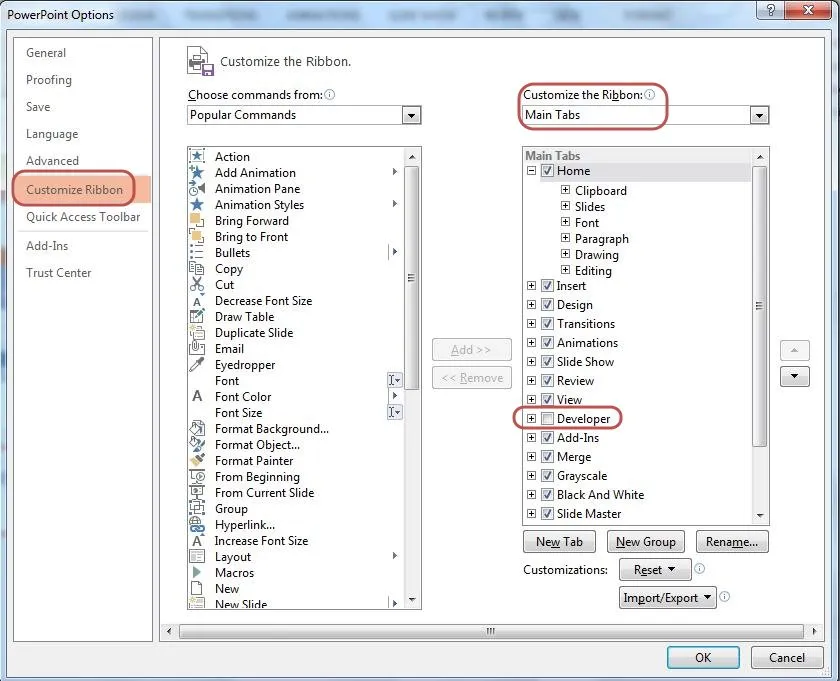Open the General options category

(x=46, y=53)
